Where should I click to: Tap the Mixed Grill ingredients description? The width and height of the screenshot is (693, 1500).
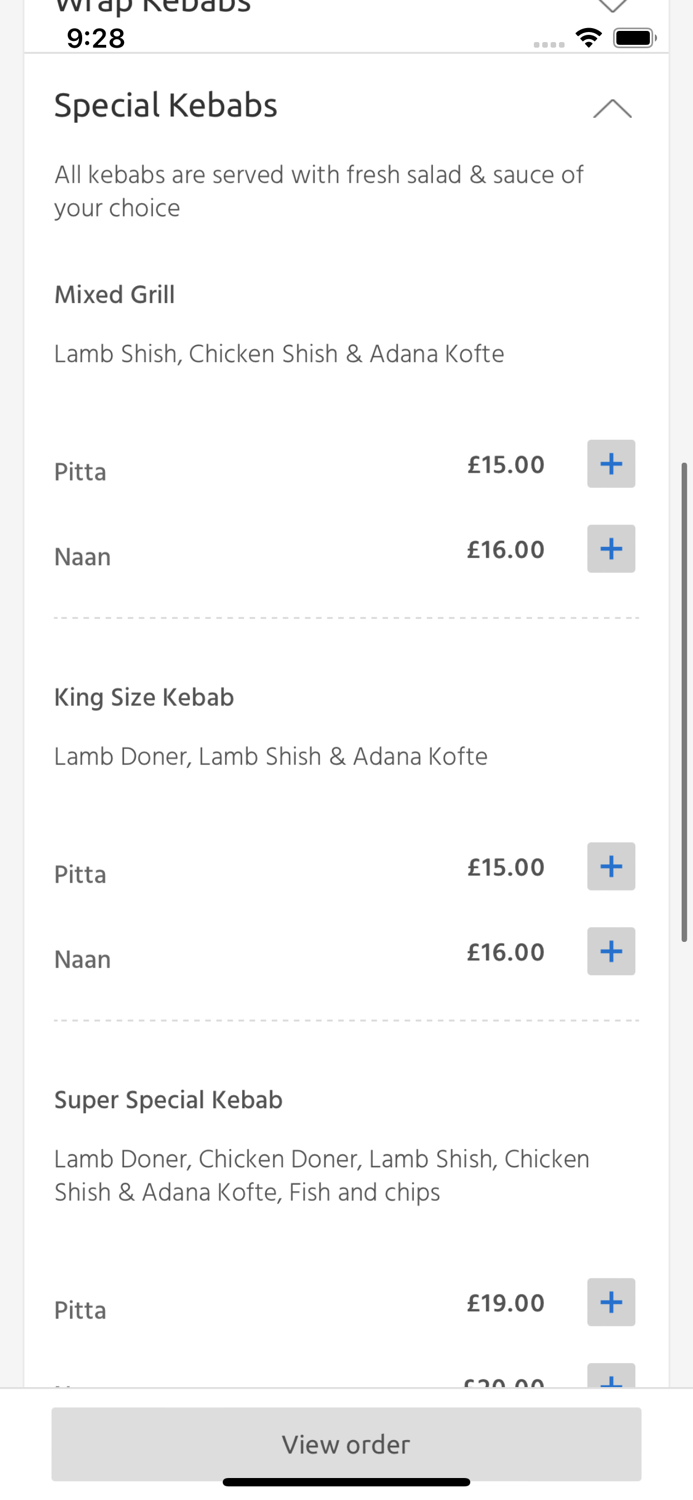point(279,354)
